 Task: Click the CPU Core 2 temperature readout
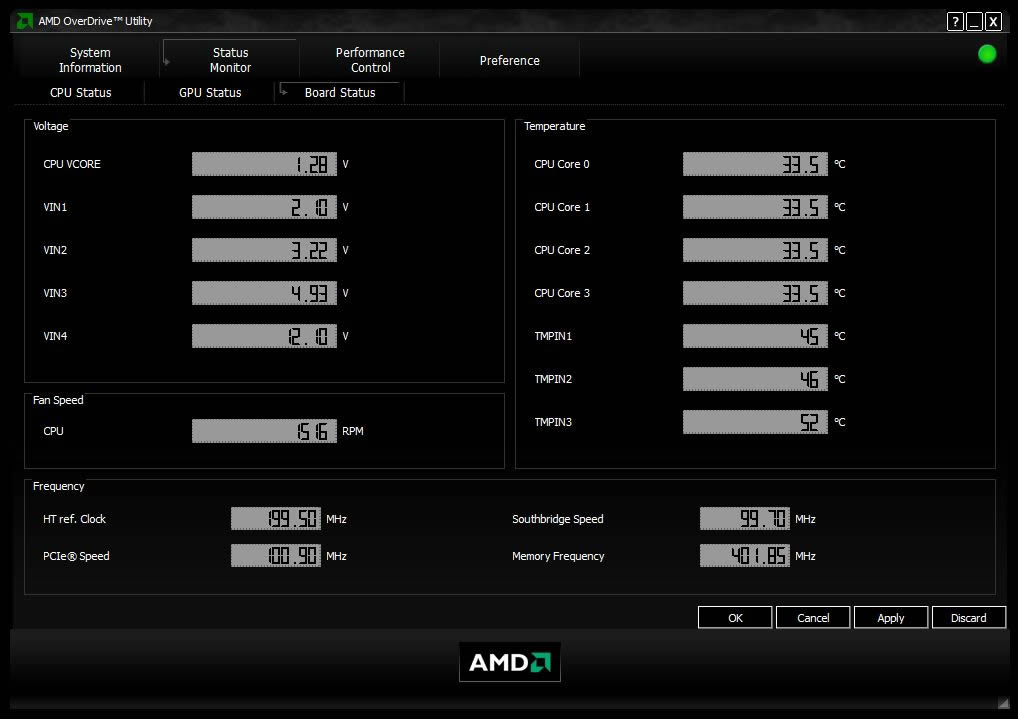click(755, 250)
